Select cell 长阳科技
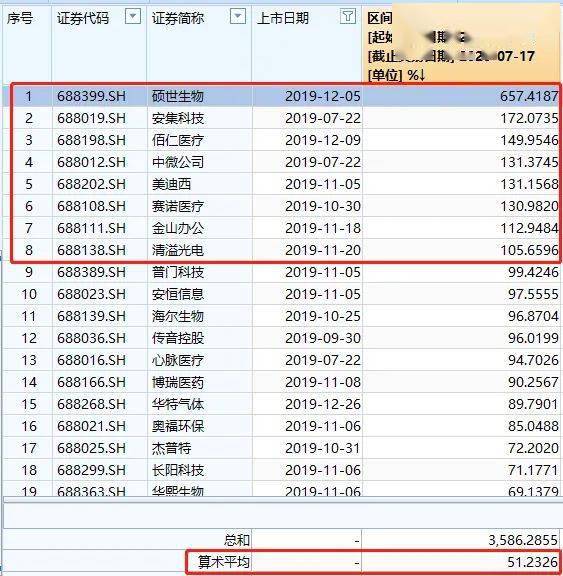Viewport: 563px width, 576px height. click(x=178, y=471)
